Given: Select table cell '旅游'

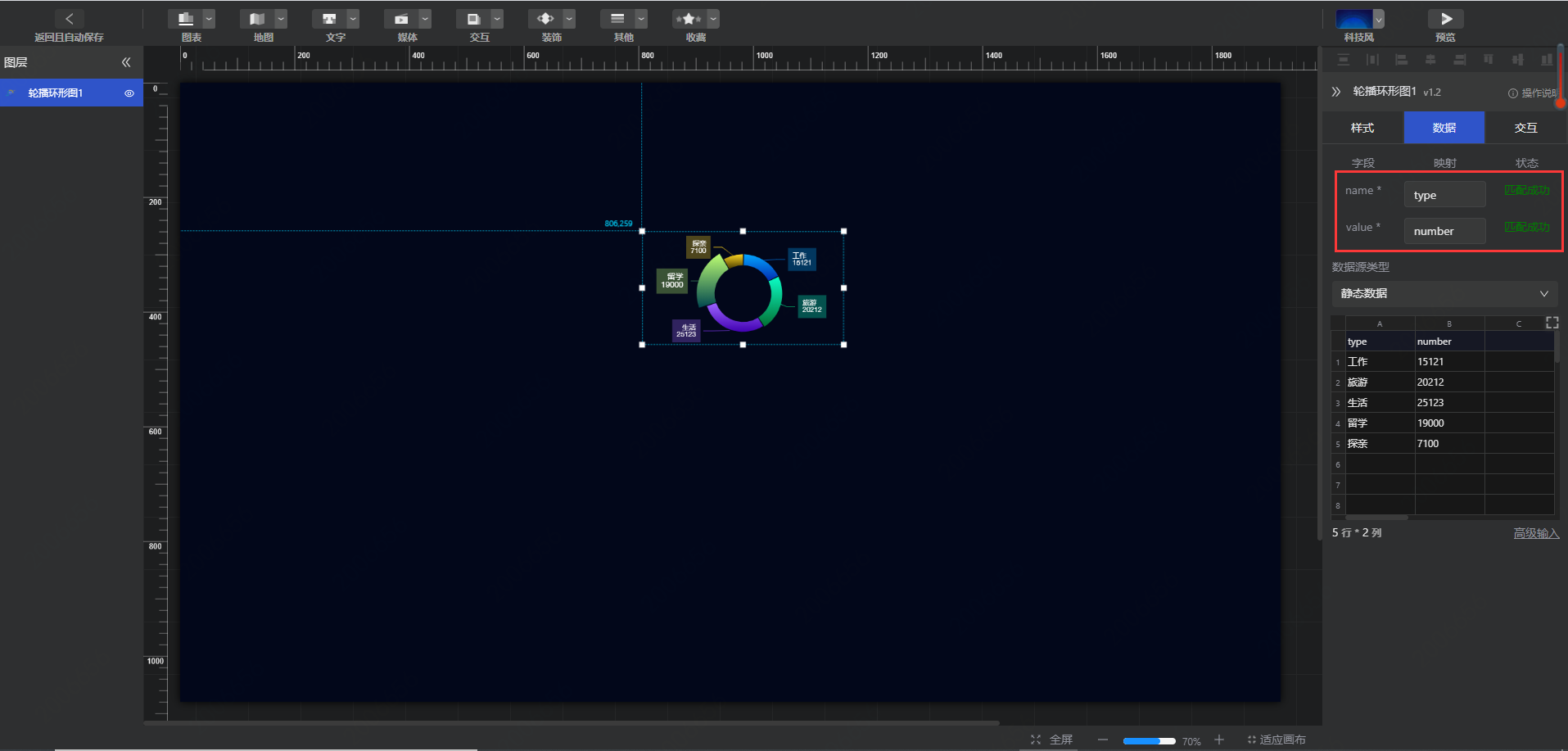Looking at the screenshot, I should point(1380,382).
